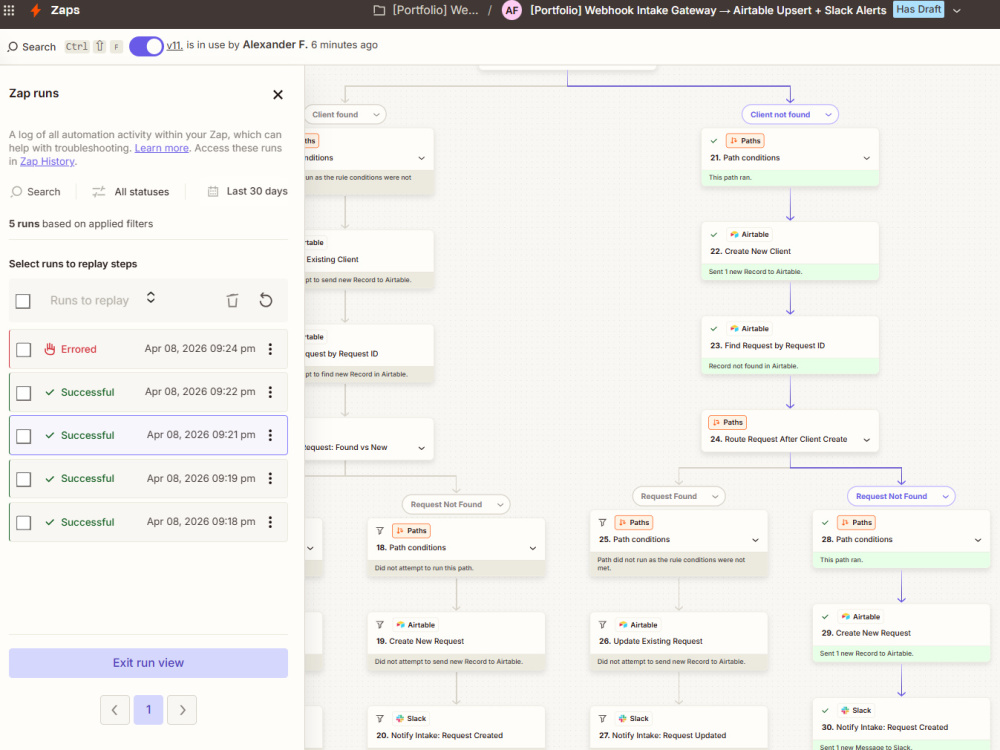Image resolution: width=1000 pixels, height=750 pixels.
Task: Click Slack icon on step 20 Request Created
Action: [x=400, y=719]
